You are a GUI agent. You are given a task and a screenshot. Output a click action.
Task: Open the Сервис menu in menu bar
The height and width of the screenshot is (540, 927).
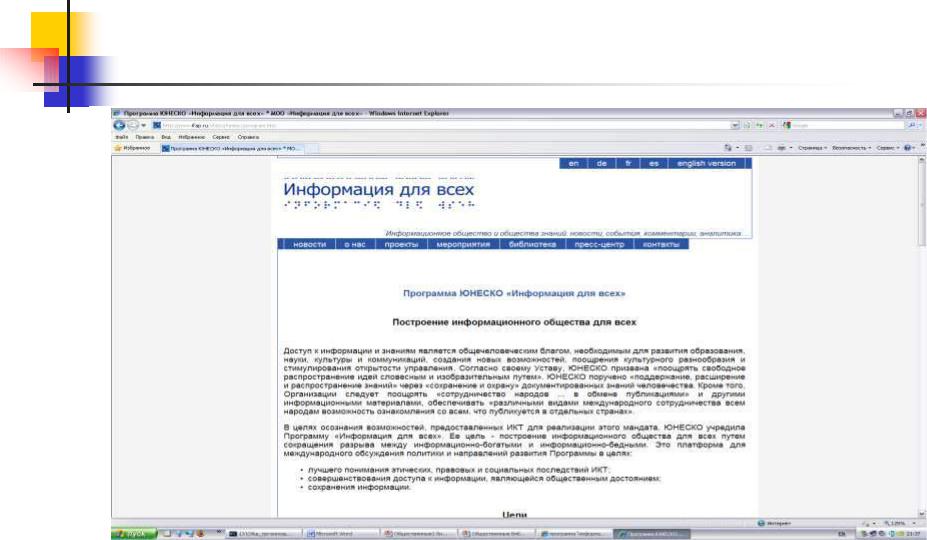coord(221,137)
